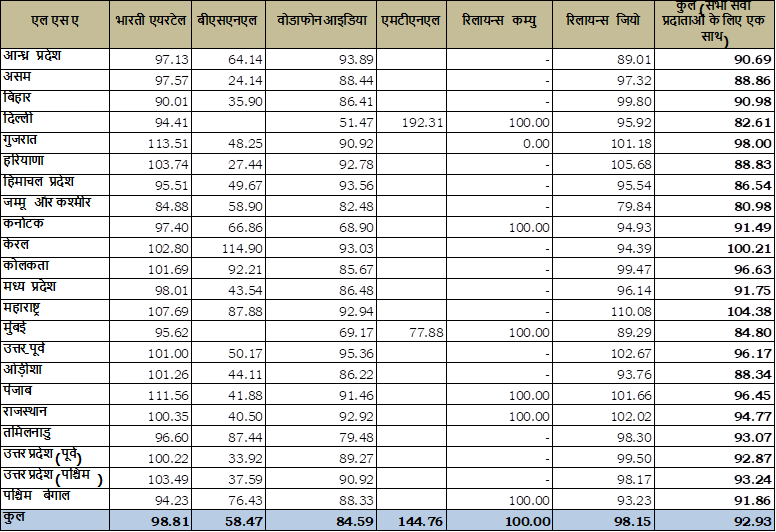Select the आन्ध्र प्रदेश row label
The image size is (776, 532).
click(x=47, y=57)
